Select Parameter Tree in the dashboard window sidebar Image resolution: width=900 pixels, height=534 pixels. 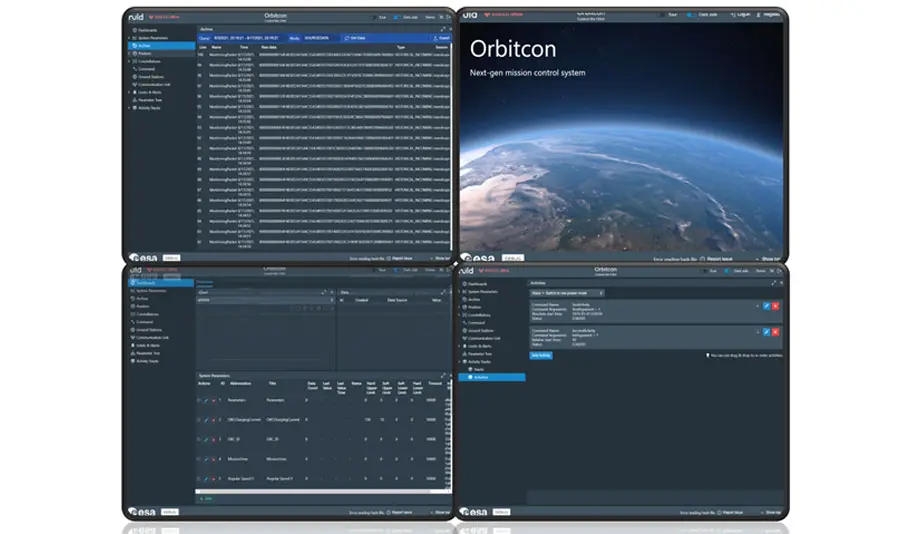(x=150, y=352)
